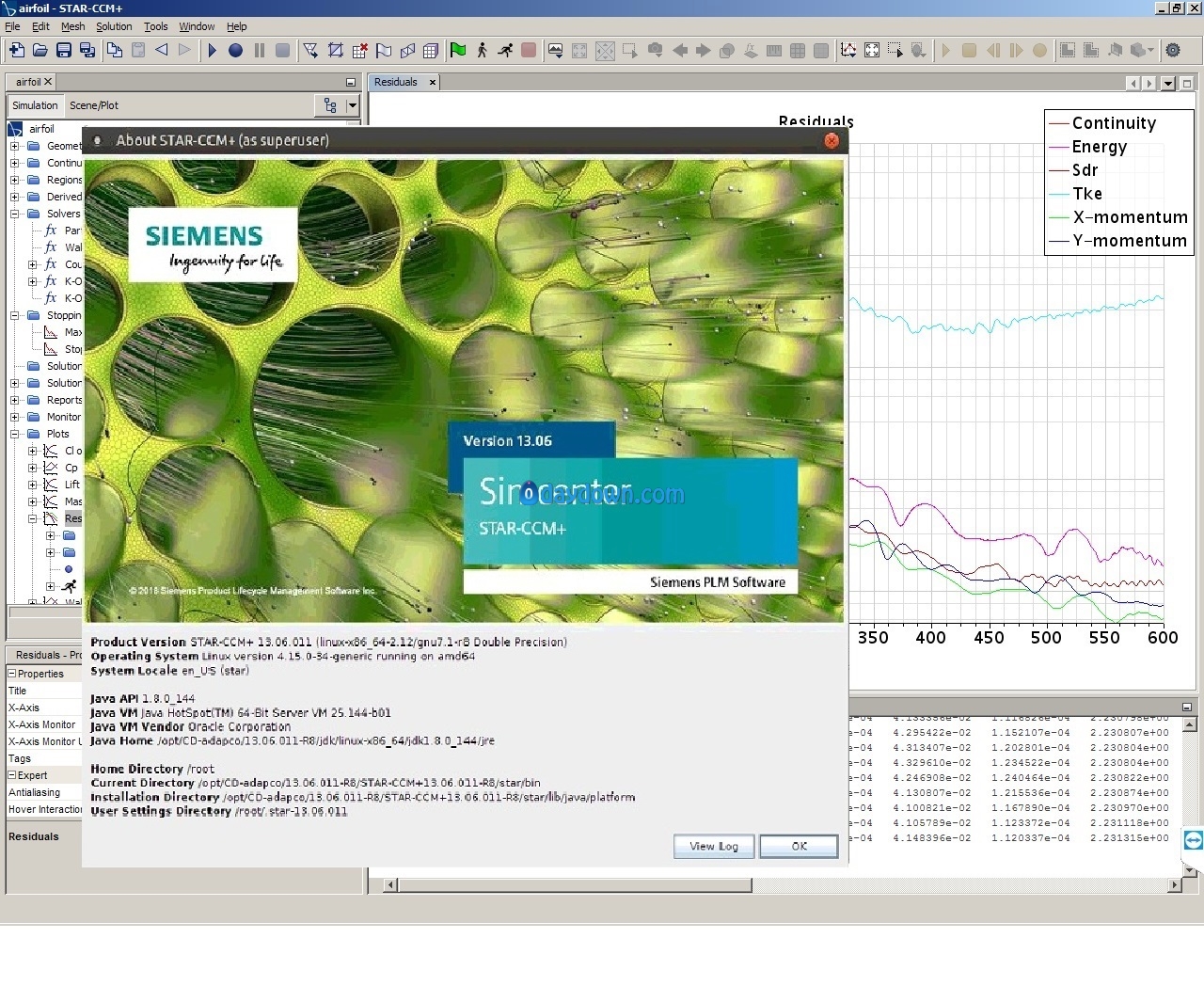The width and height of the screenshot is (1204, 986).
Task: Select the Residuals plot tab
Action: pos(396,82)
